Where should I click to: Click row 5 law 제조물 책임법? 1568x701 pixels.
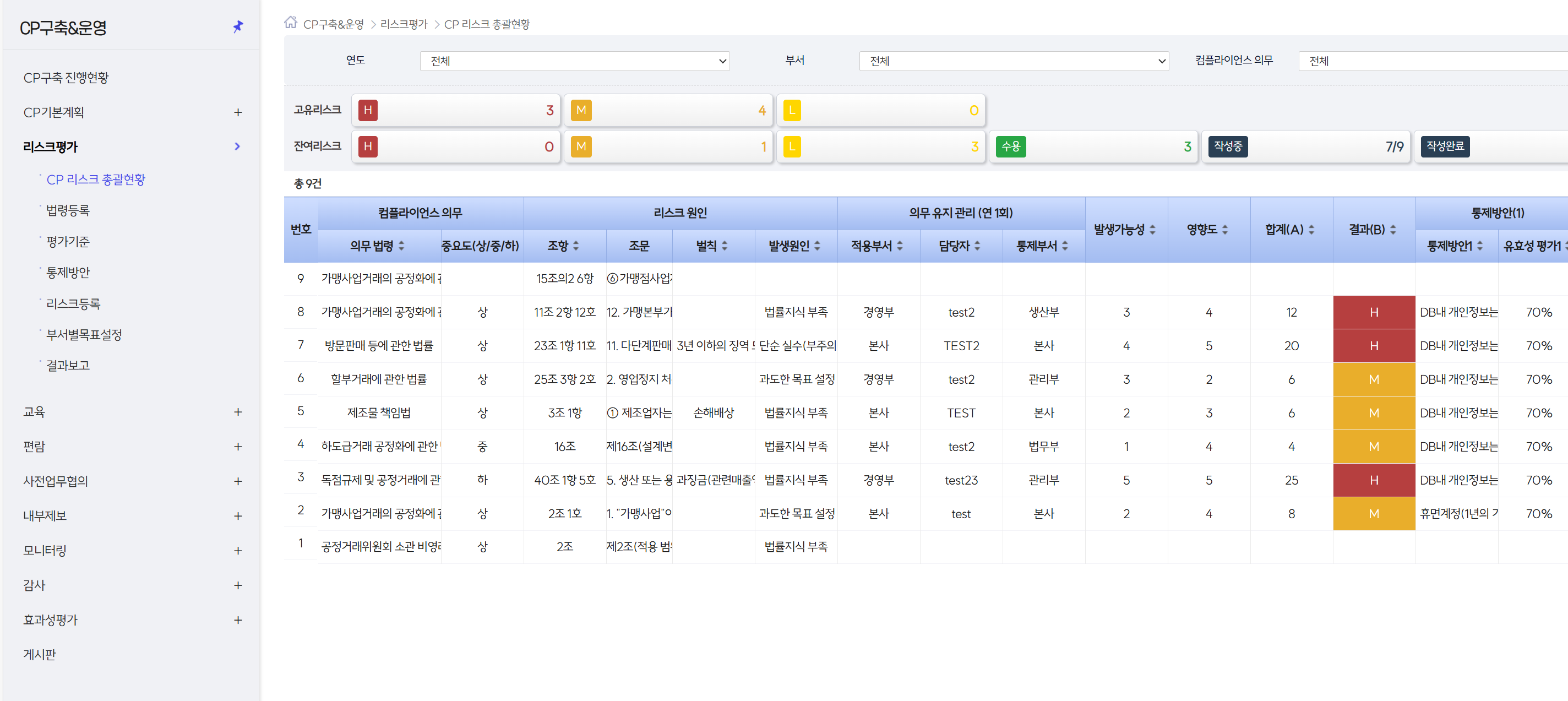coord(379,413)
